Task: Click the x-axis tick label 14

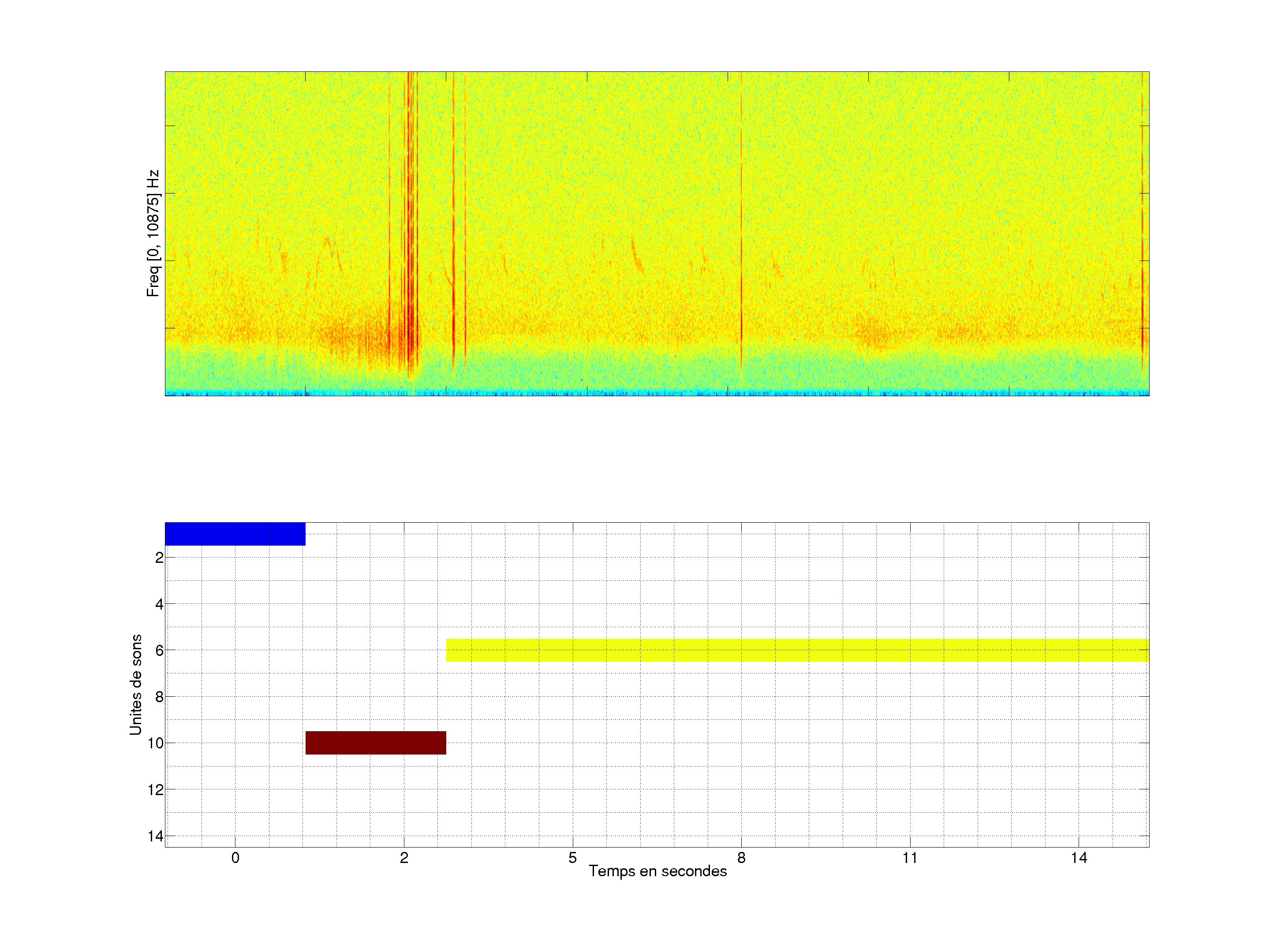Action: point(1078,858)
